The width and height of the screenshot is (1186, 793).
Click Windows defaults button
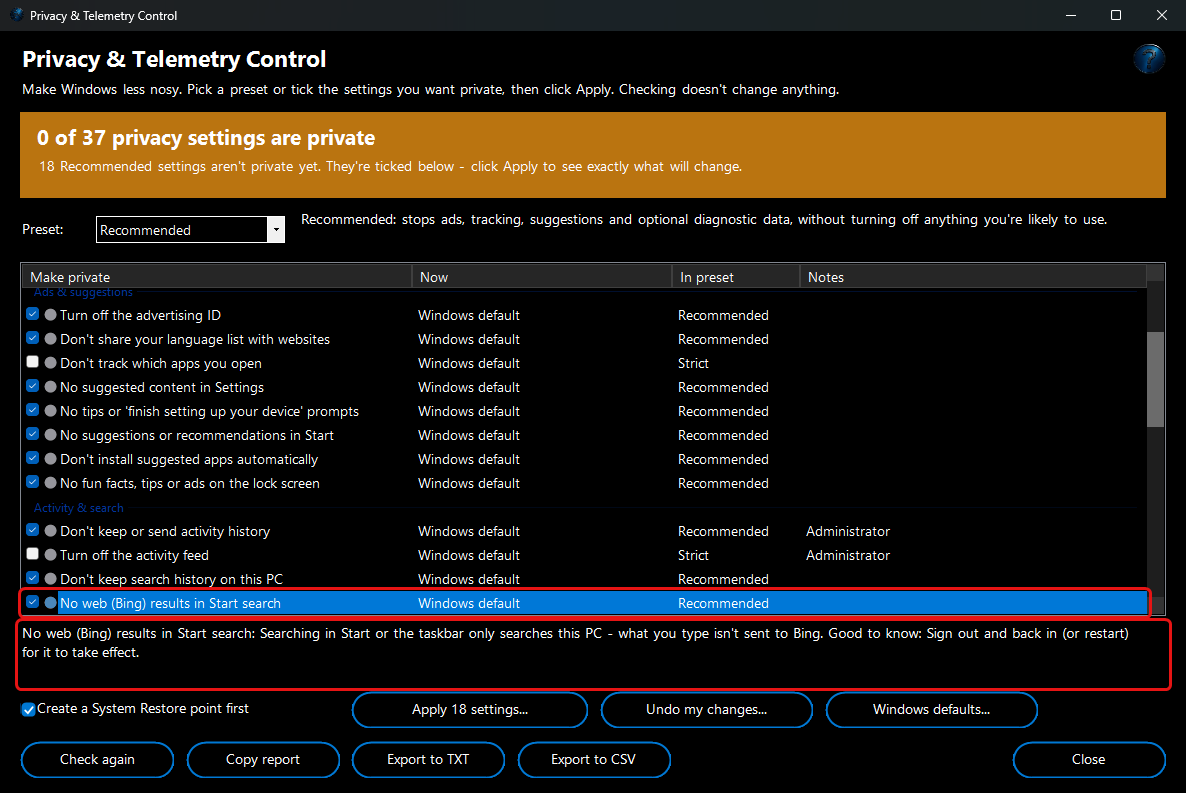[931, 710]
